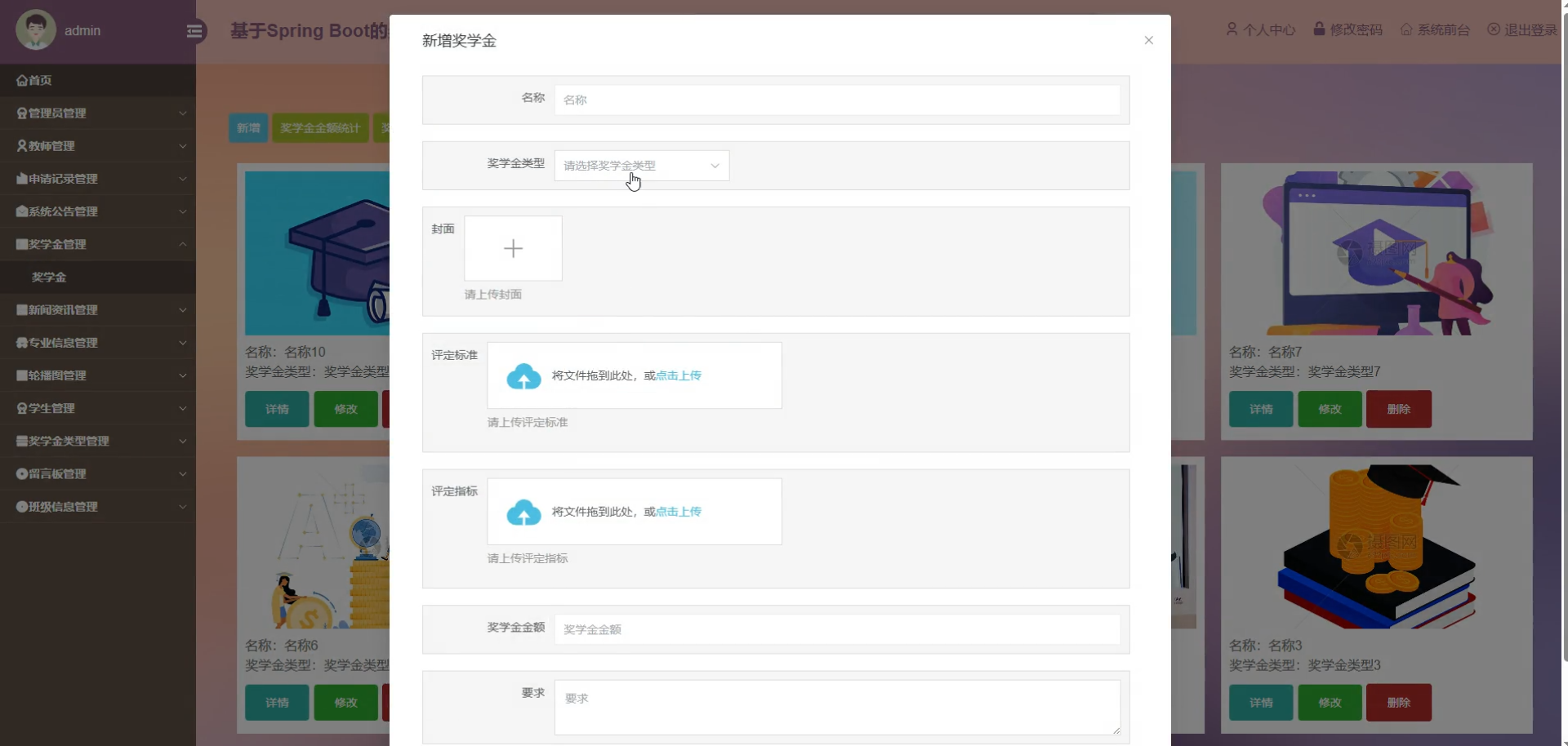1568x746 pixels.
Task: Open the 奖学金类型 dropdown selector
Action: tap(641, 166)
